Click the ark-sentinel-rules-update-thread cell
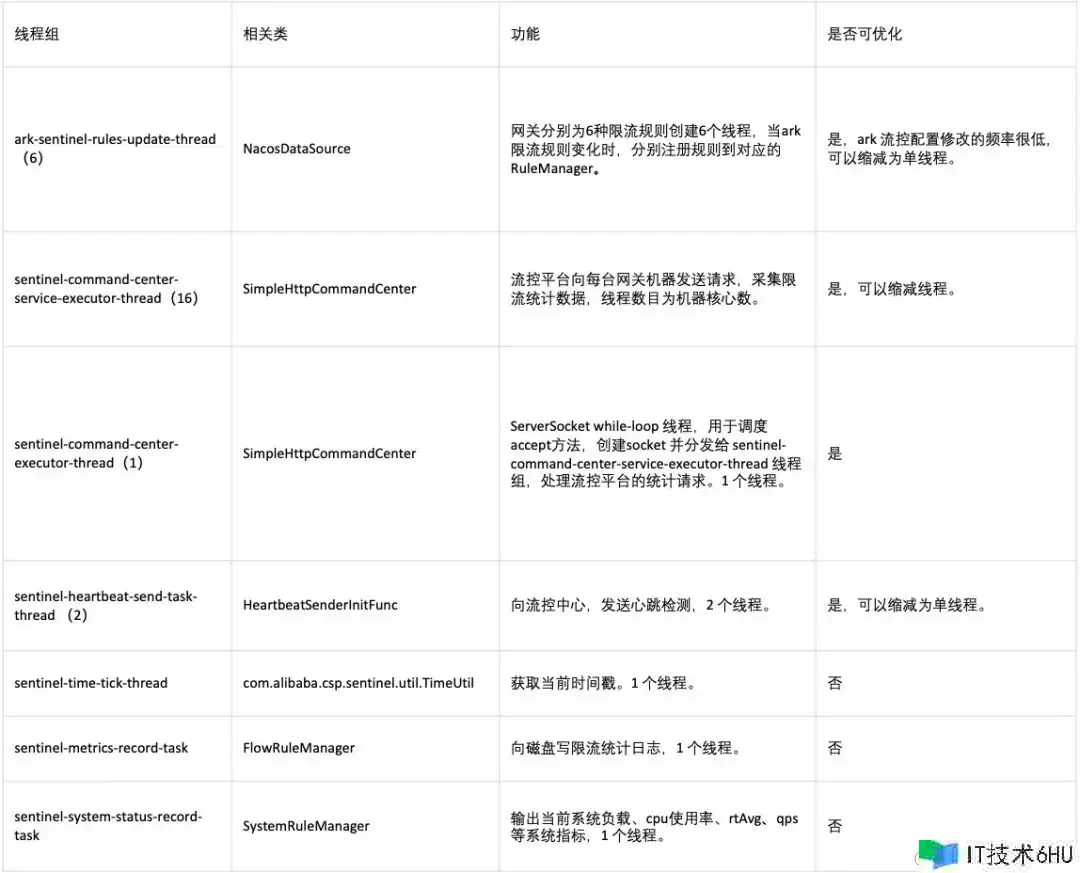The width and height of the screenshot is (1080, 873). [114, 148]
